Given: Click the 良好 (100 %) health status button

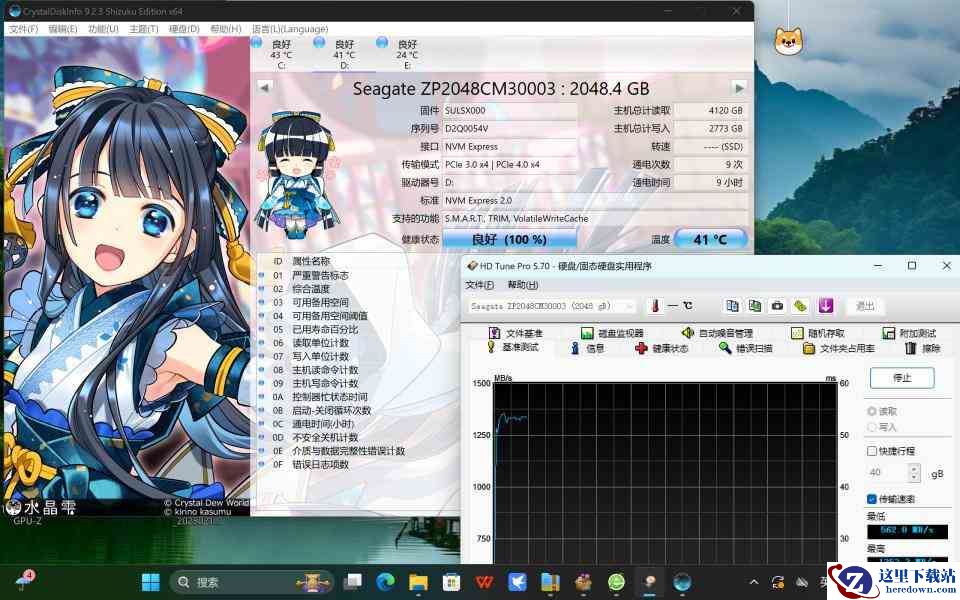Looking at the screenshot, I should pos(509,239).
